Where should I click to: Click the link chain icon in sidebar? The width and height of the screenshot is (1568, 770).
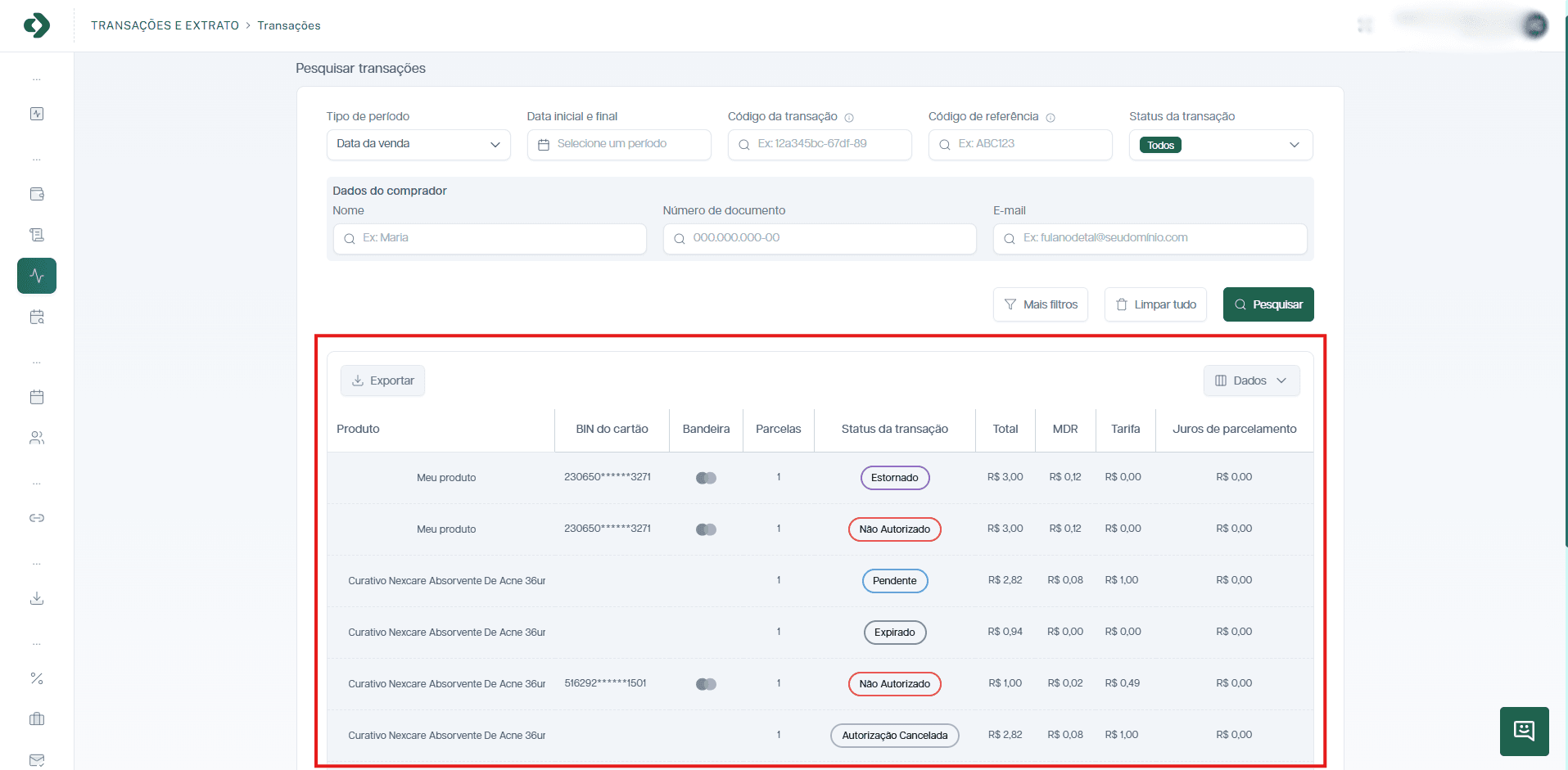tap(37, 518)
